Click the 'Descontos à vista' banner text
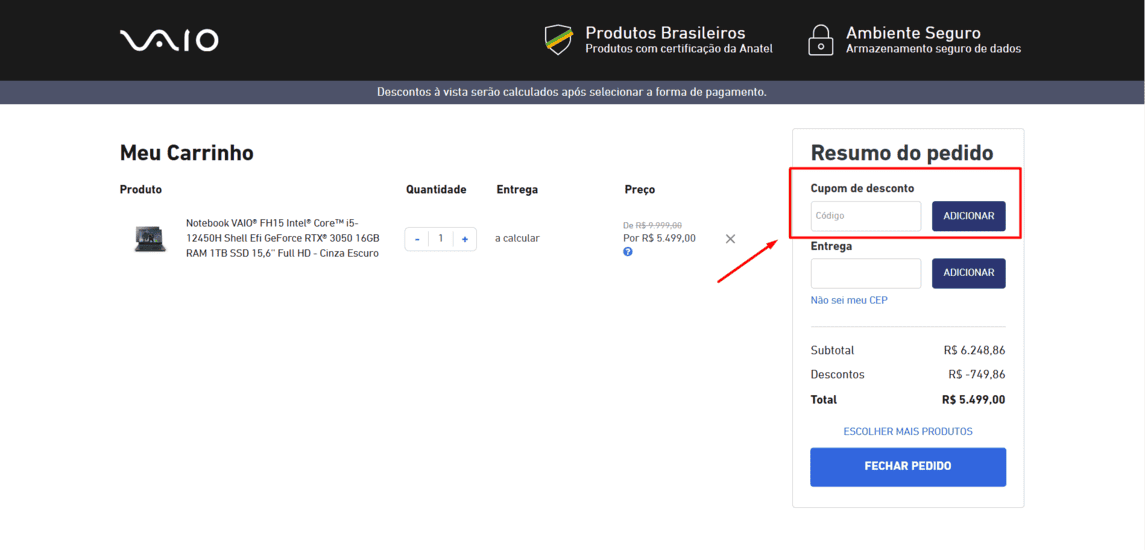This screenshot has height=550, width=1145. 572,93
